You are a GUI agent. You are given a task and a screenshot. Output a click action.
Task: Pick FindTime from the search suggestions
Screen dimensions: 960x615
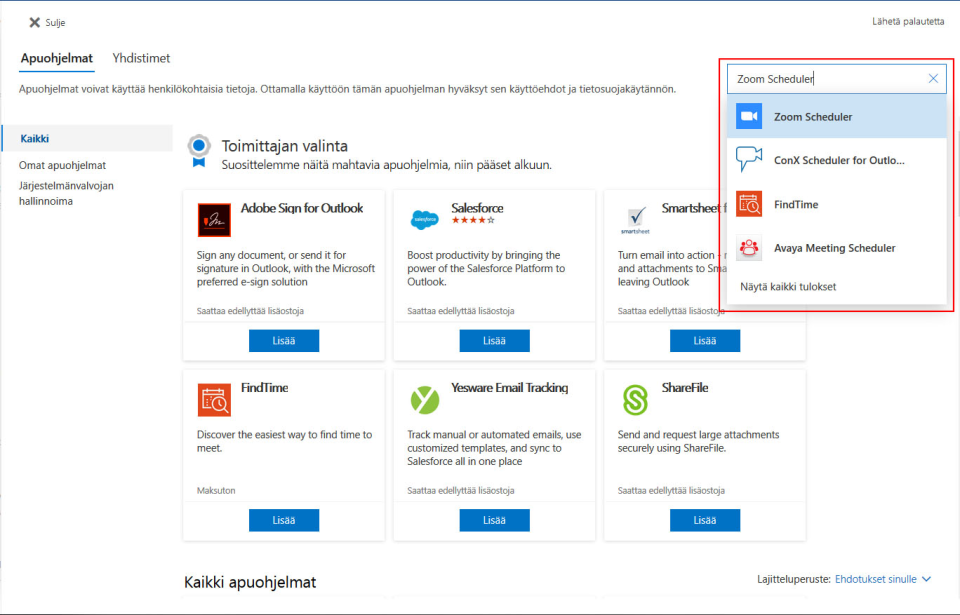point(837,204)
